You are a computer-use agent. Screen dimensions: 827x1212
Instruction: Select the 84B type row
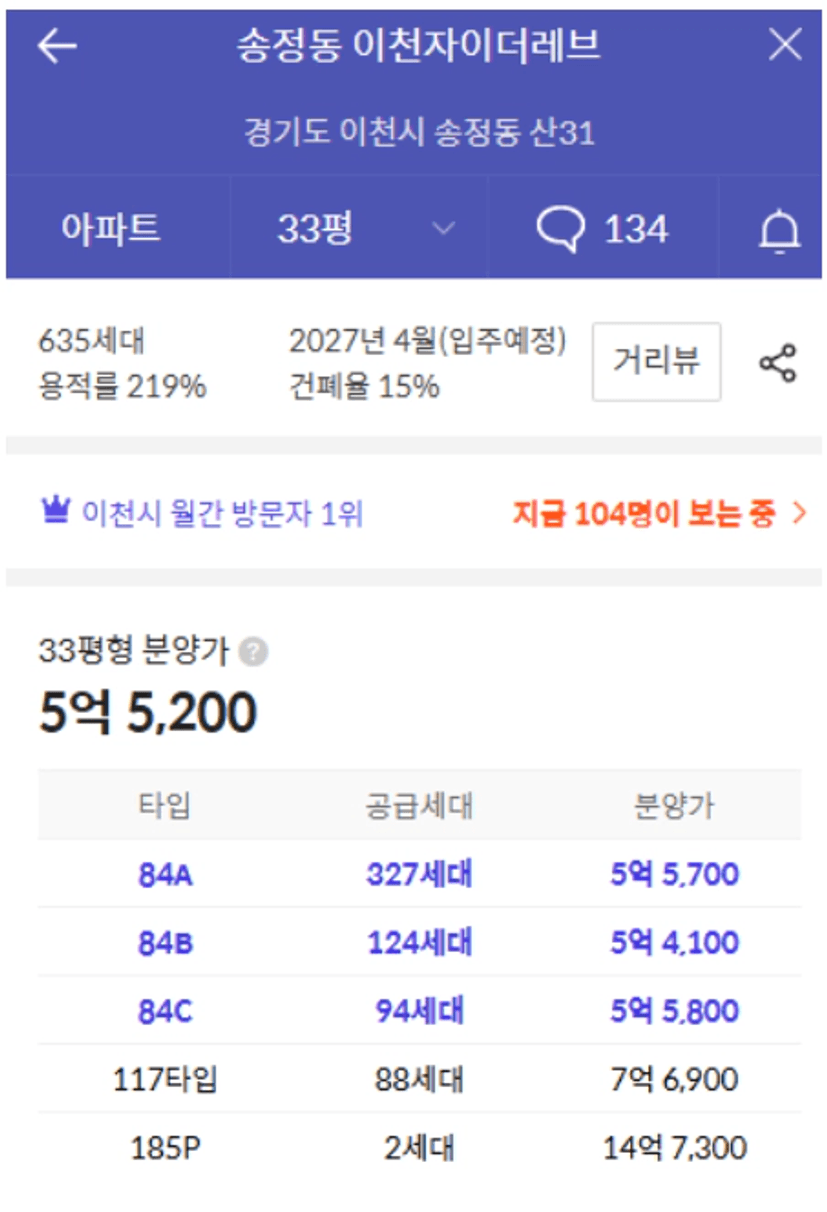point(420,943)
